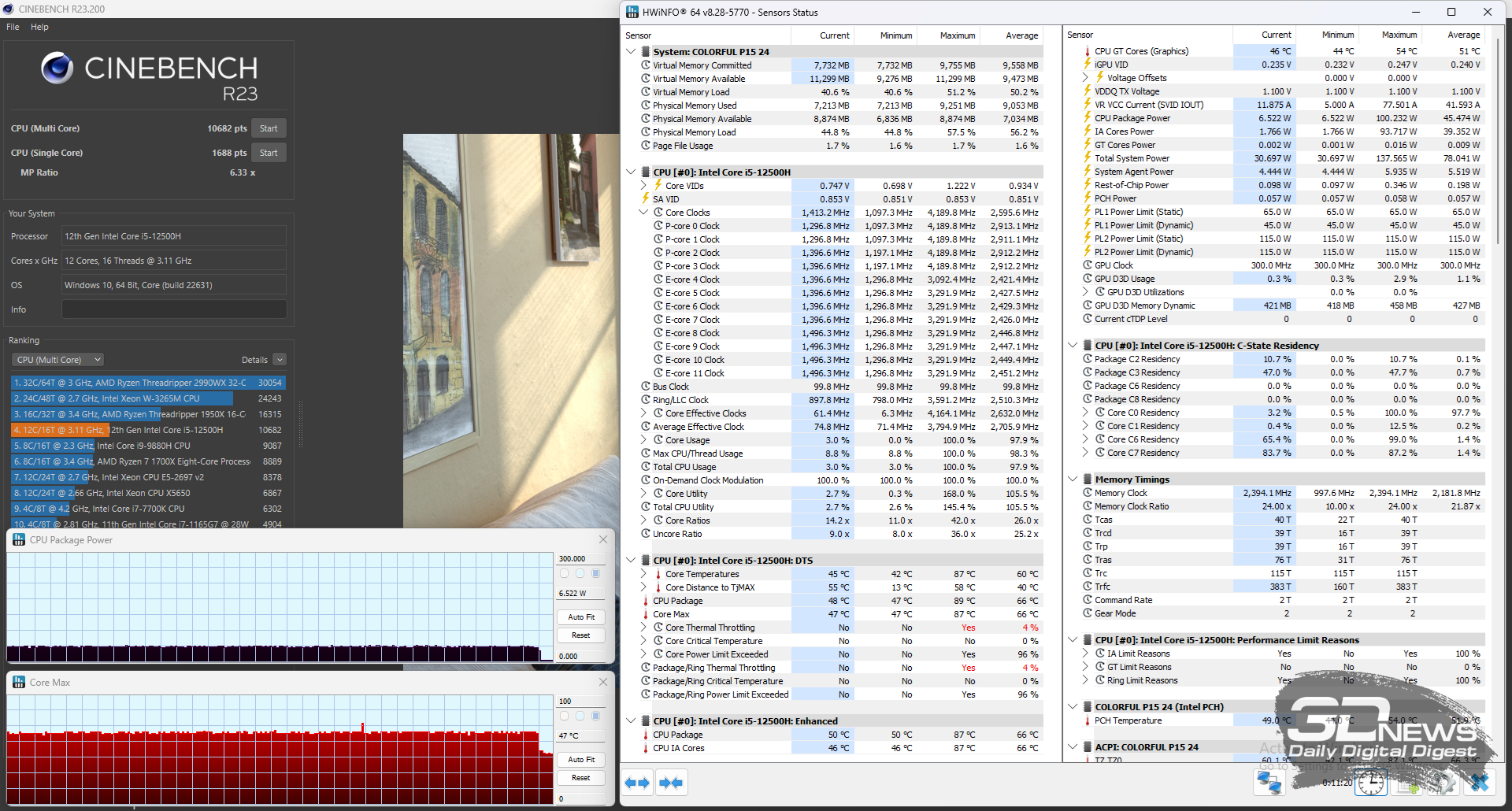
Task: Click Auto Fit in Core Max graph
Action: point(581,760)
